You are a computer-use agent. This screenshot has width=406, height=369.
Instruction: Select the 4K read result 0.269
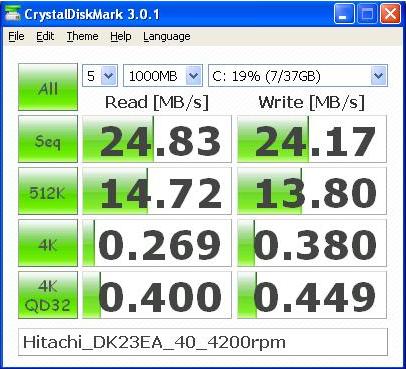click(157, 243)
